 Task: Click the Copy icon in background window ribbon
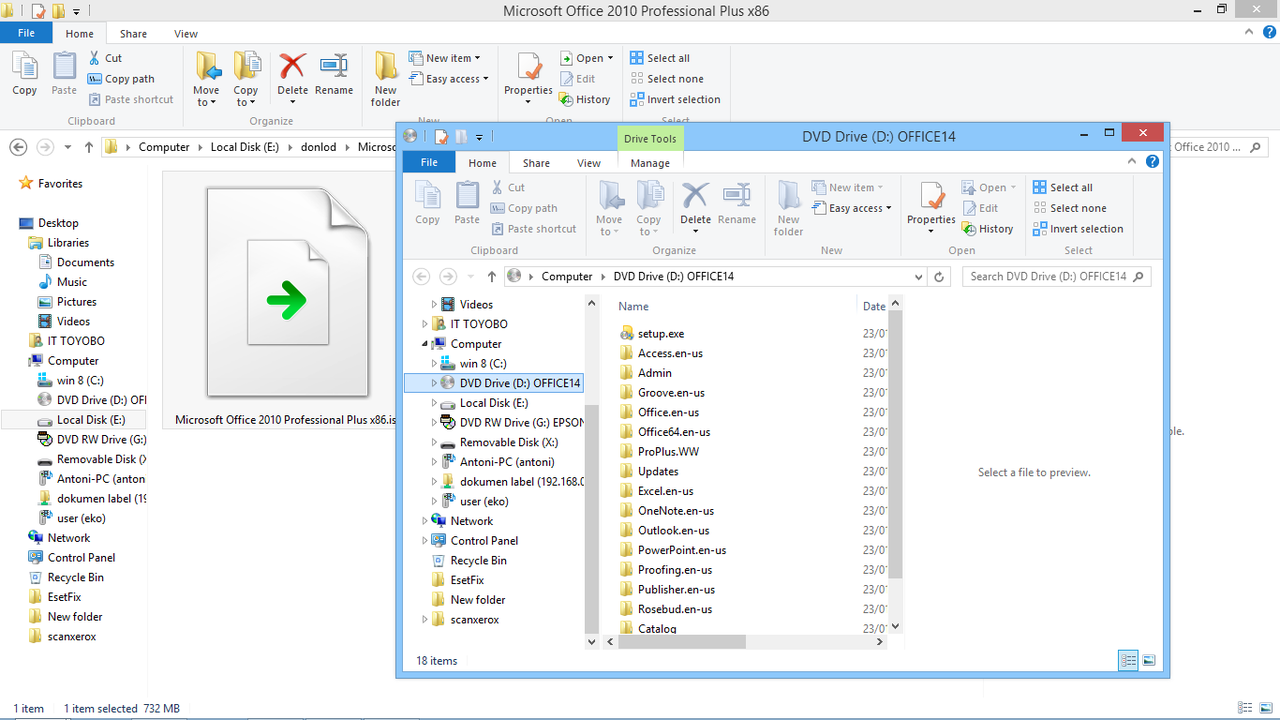(x=25, y=67)
